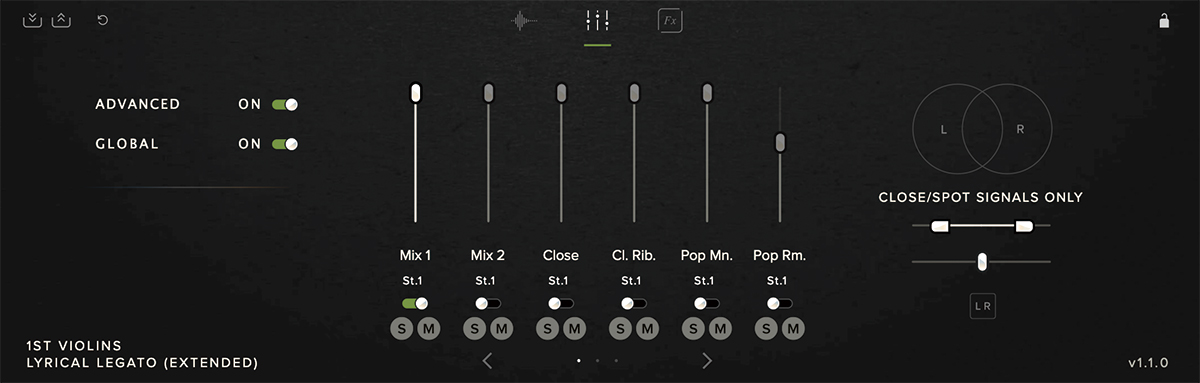Screen dimensions: 1200x383
Task: Solo the Cl. Rib. channel
Action: 621,328
